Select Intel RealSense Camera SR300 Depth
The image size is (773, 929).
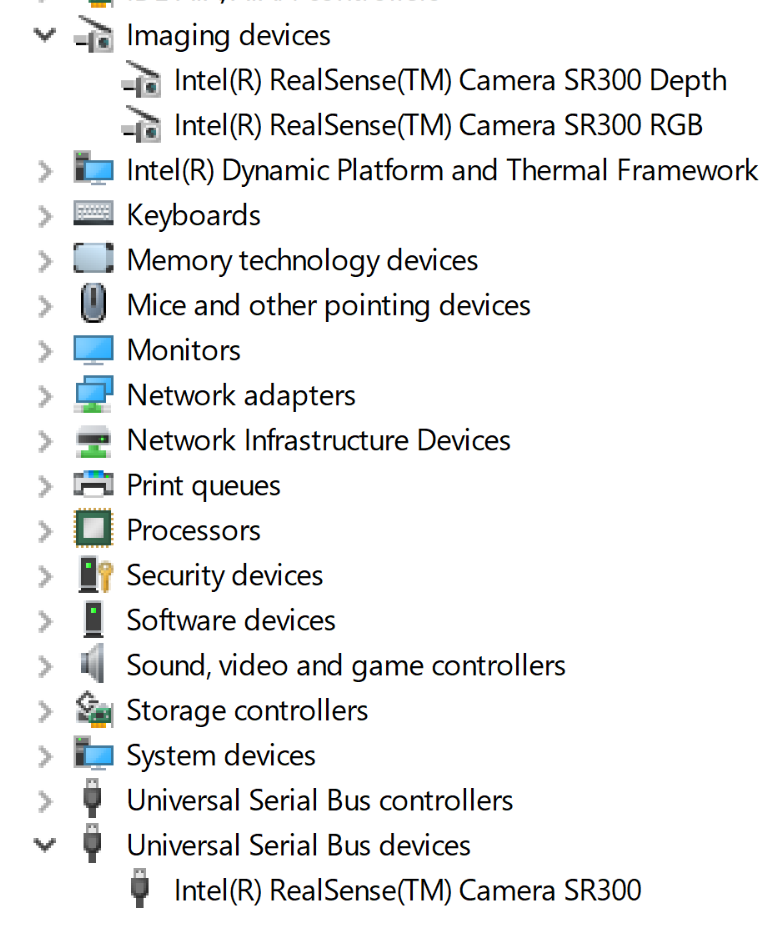tap(450, 81)
